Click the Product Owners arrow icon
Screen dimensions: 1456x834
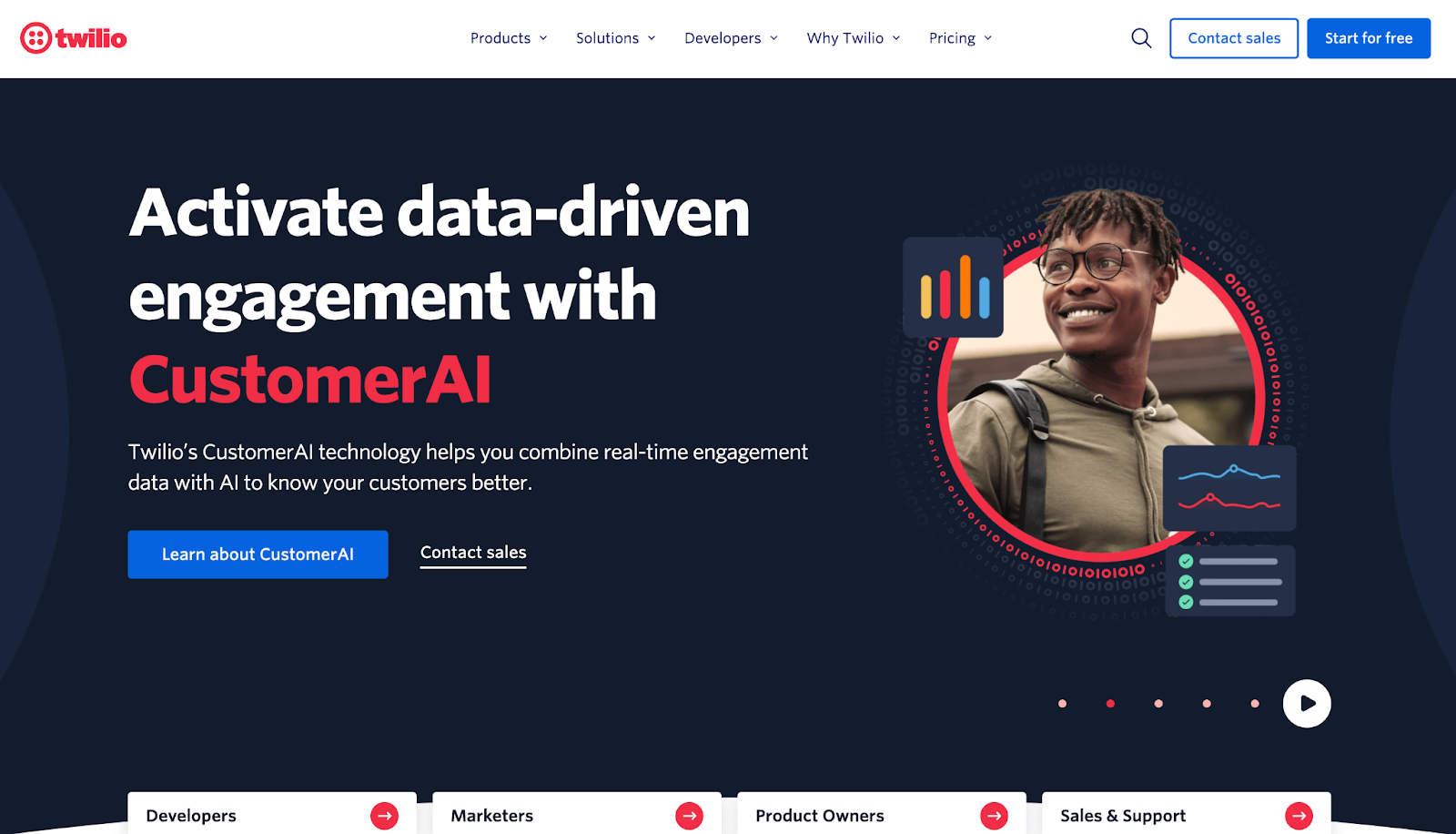pyautogui.click(x=995, y=816)
